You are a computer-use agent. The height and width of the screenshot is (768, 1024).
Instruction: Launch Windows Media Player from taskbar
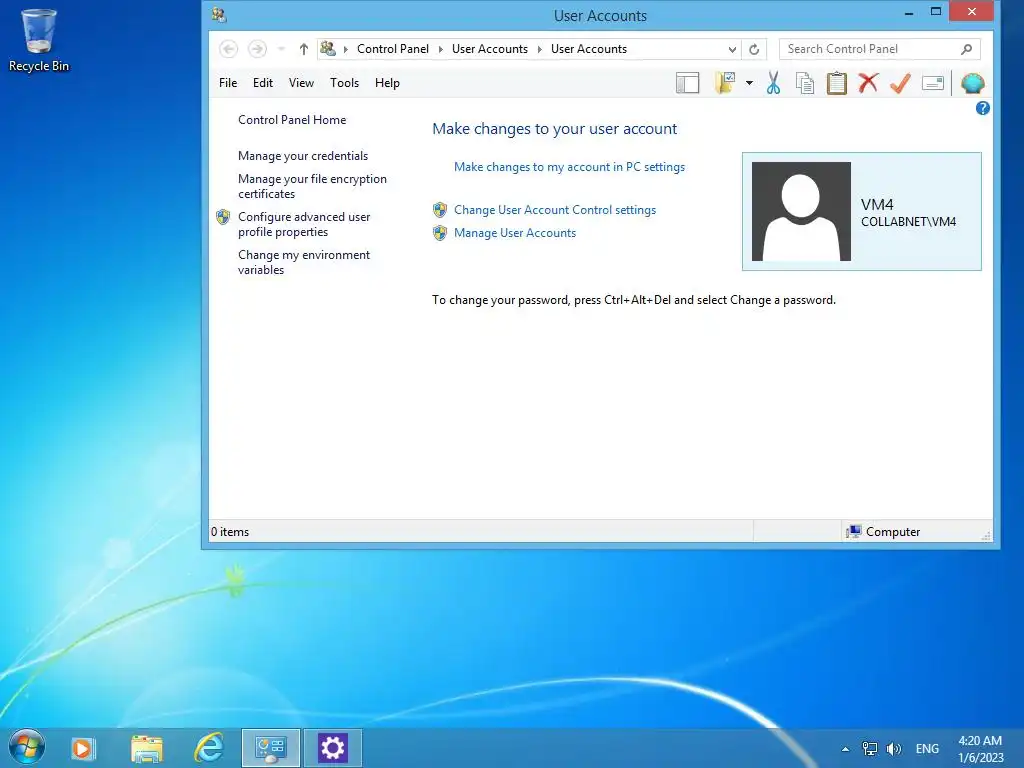(83, 748)
